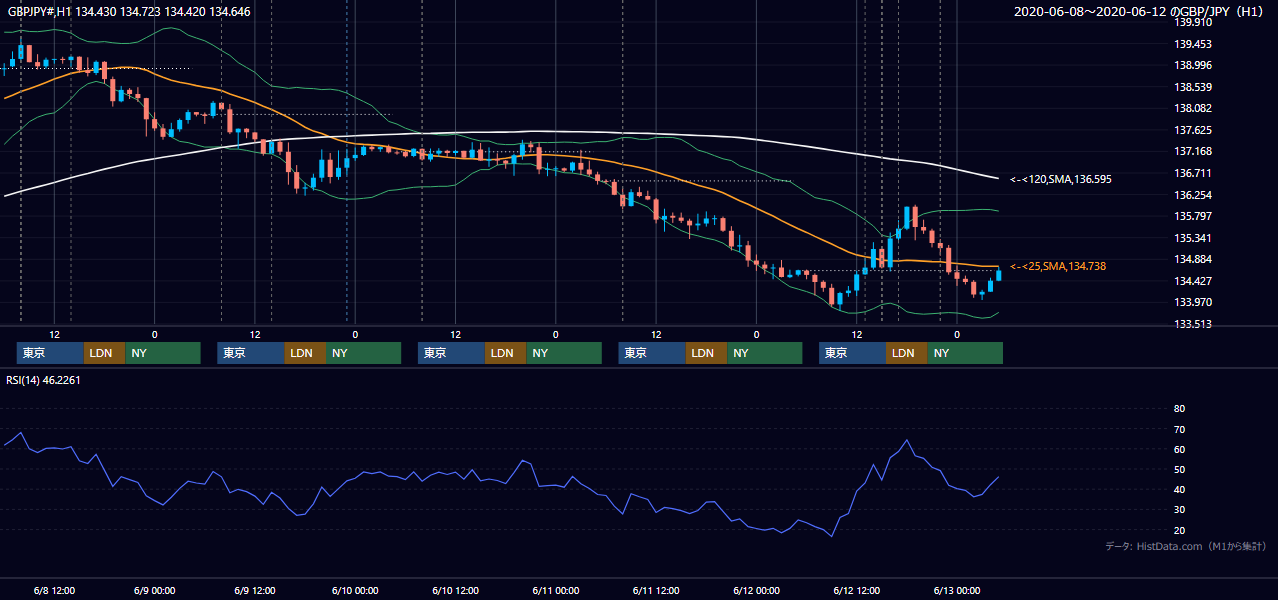
Task: Click the 139.910 price axis label
Action: point(1192,22)
